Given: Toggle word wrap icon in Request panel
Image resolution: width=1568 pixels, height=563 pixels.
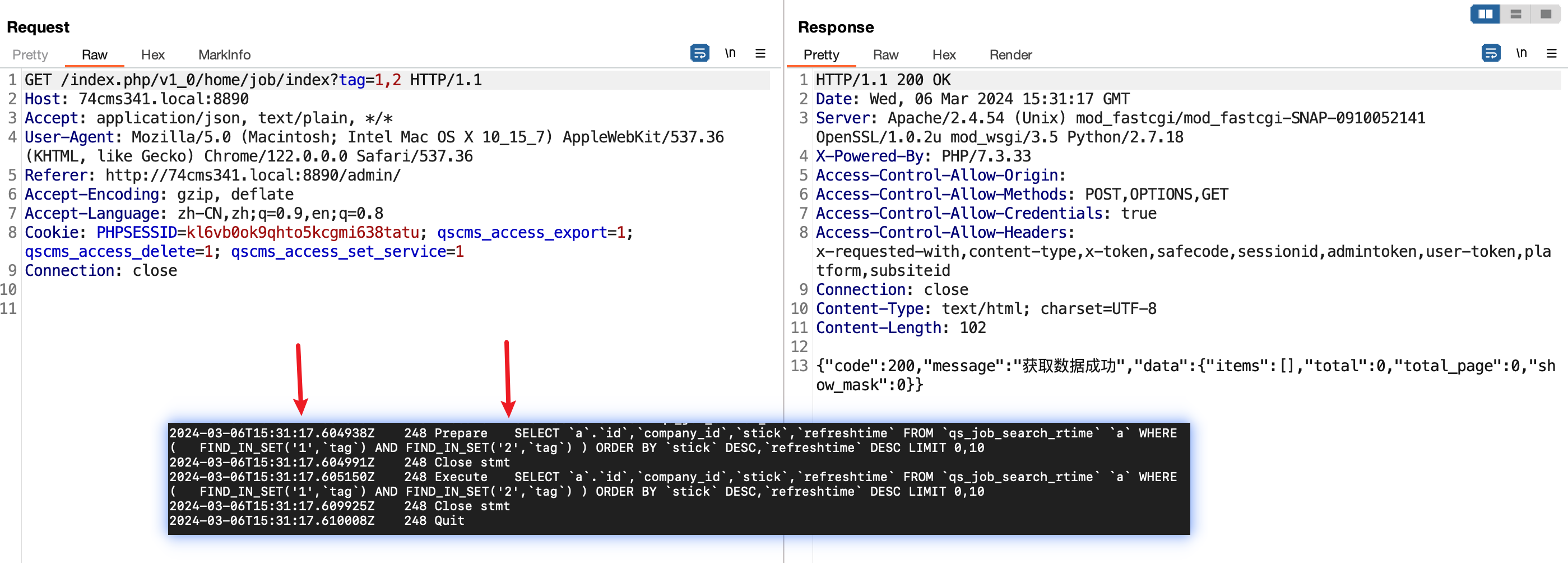Looking at the screenshot, I should click(x=699, y=54).
